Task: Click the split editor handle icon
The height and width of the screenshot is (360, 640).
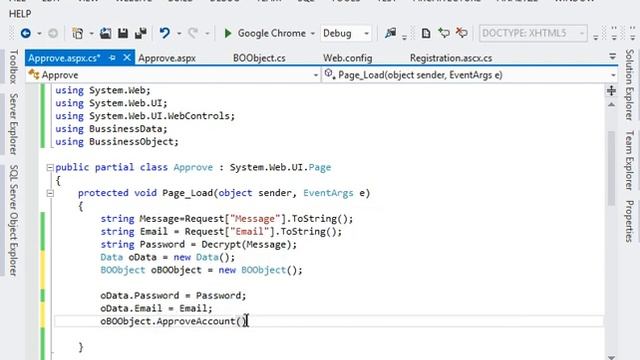Action: click(x=611, y=91)
